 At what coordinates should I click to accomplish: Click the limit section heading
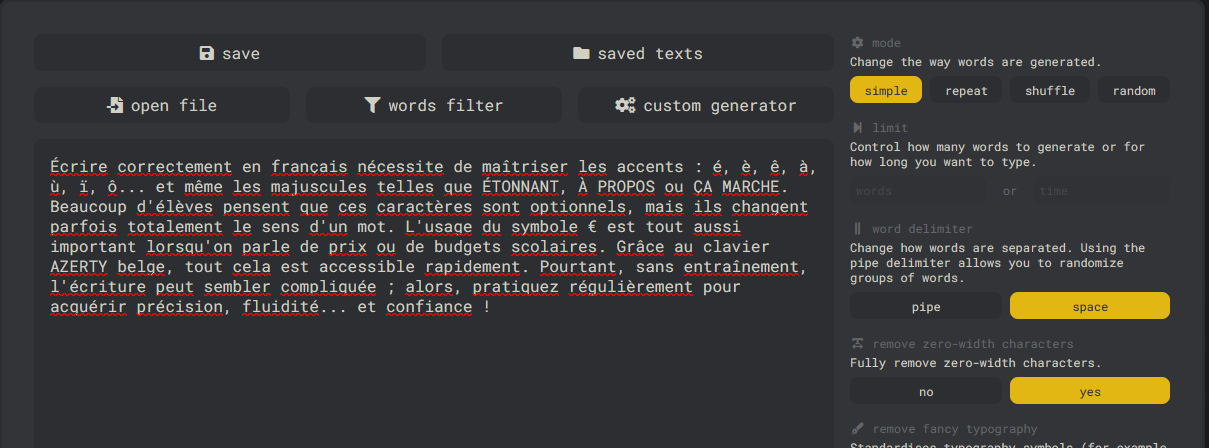890,128
